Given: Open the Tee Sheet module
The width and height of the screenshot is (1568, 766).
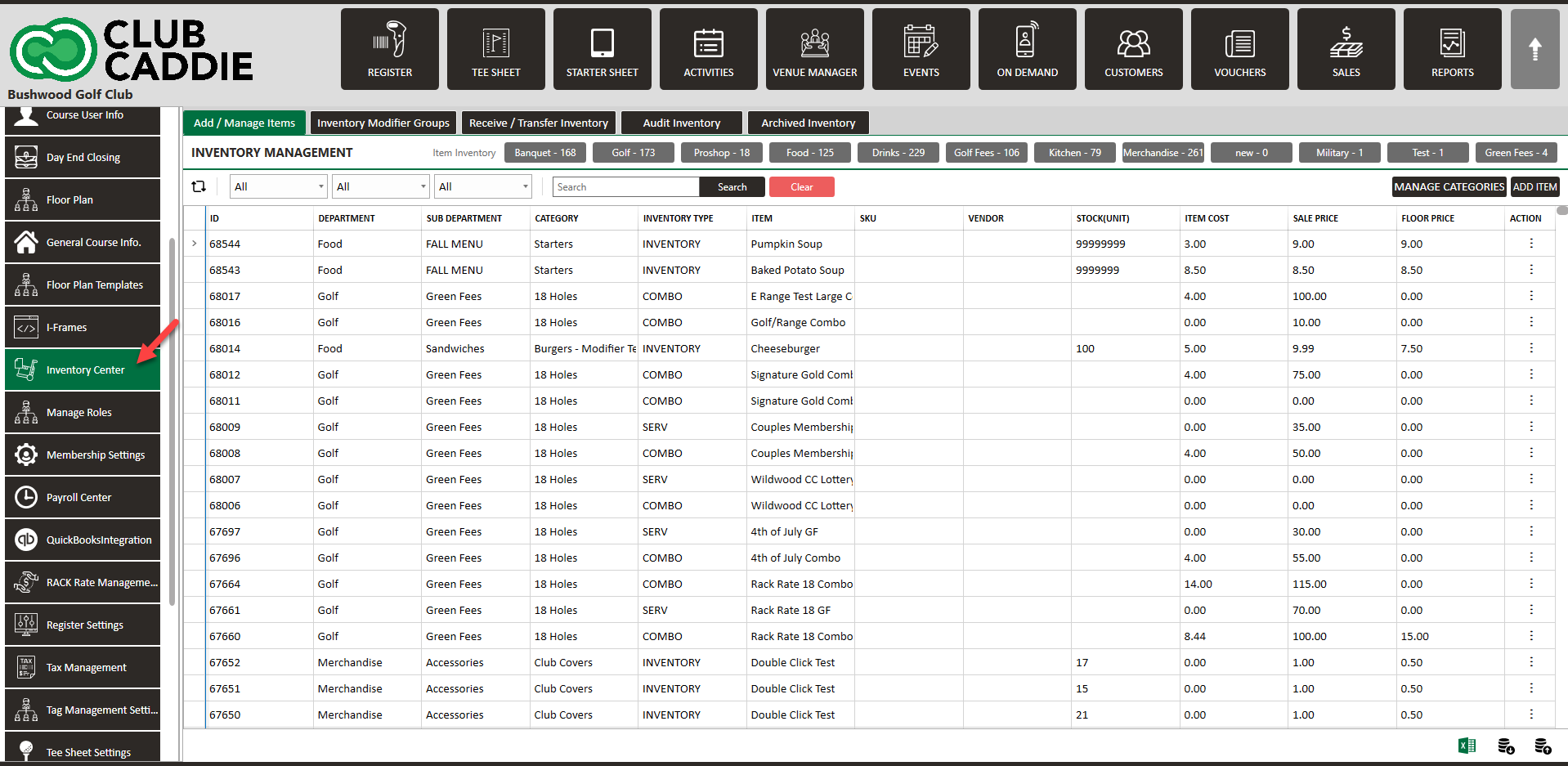Looking at the screenshot, I should point(495,49).
